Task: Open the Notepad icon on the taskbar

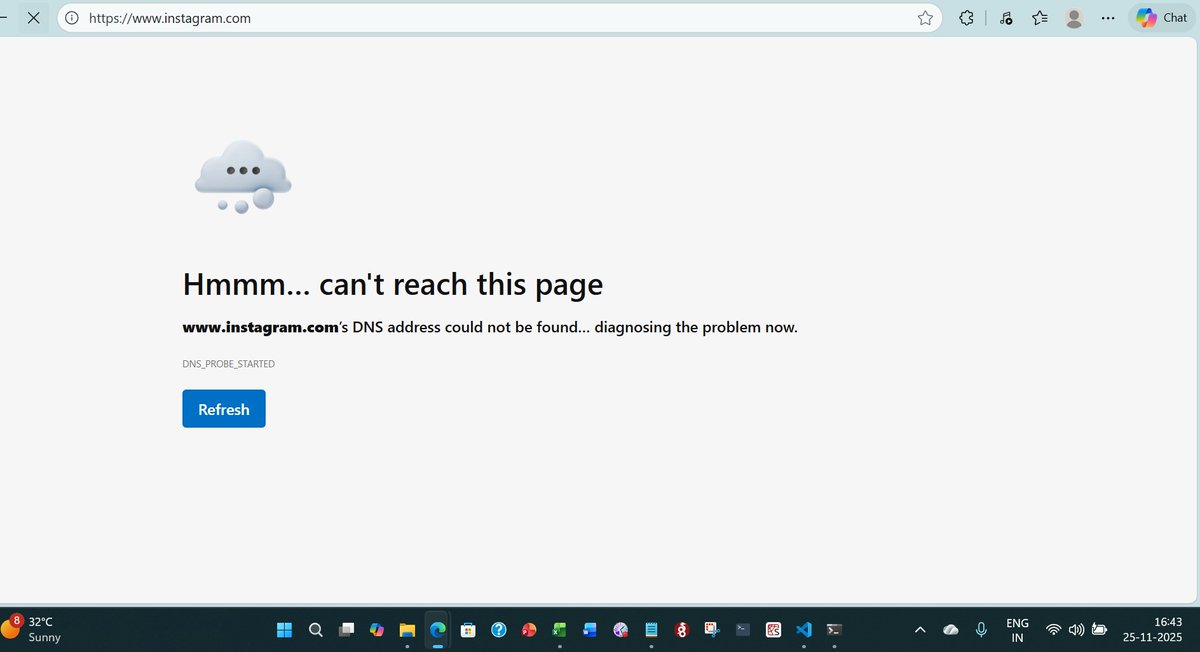Action: (x=651, y=630)
